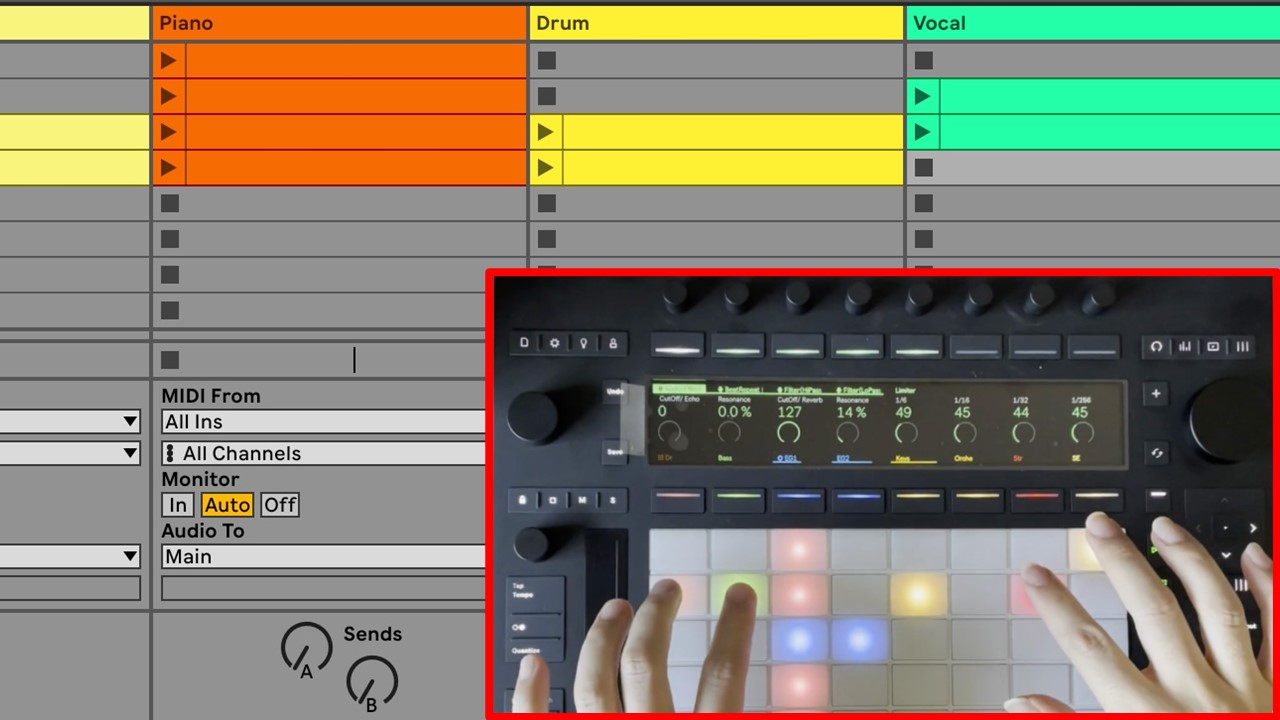Click the Vocal stop square in the sixth scene
The width and height of the screenshot is (1280, 720).
pyautogui.click(x=924, y=239)
